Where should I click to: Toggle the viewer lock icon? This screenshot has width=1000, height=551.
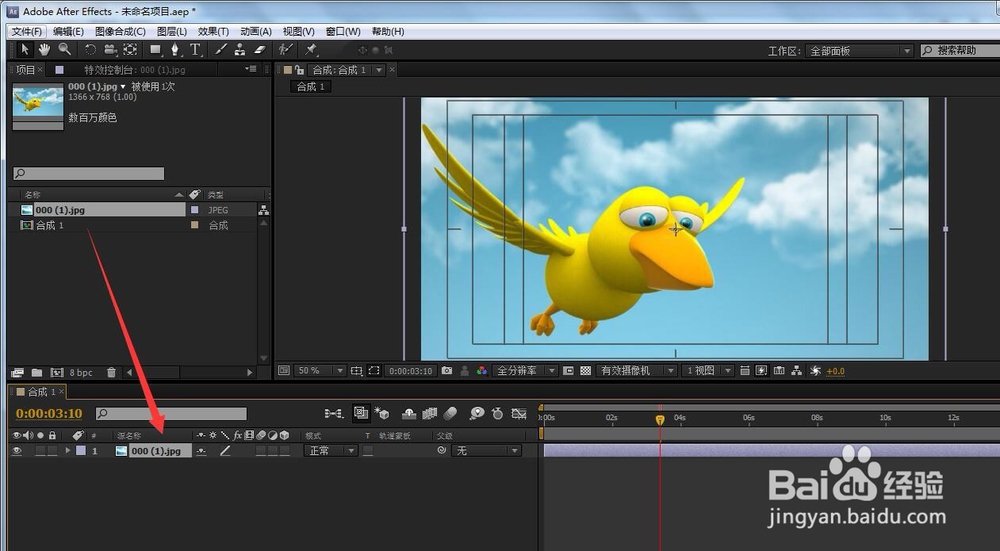[x=299, y=70]
